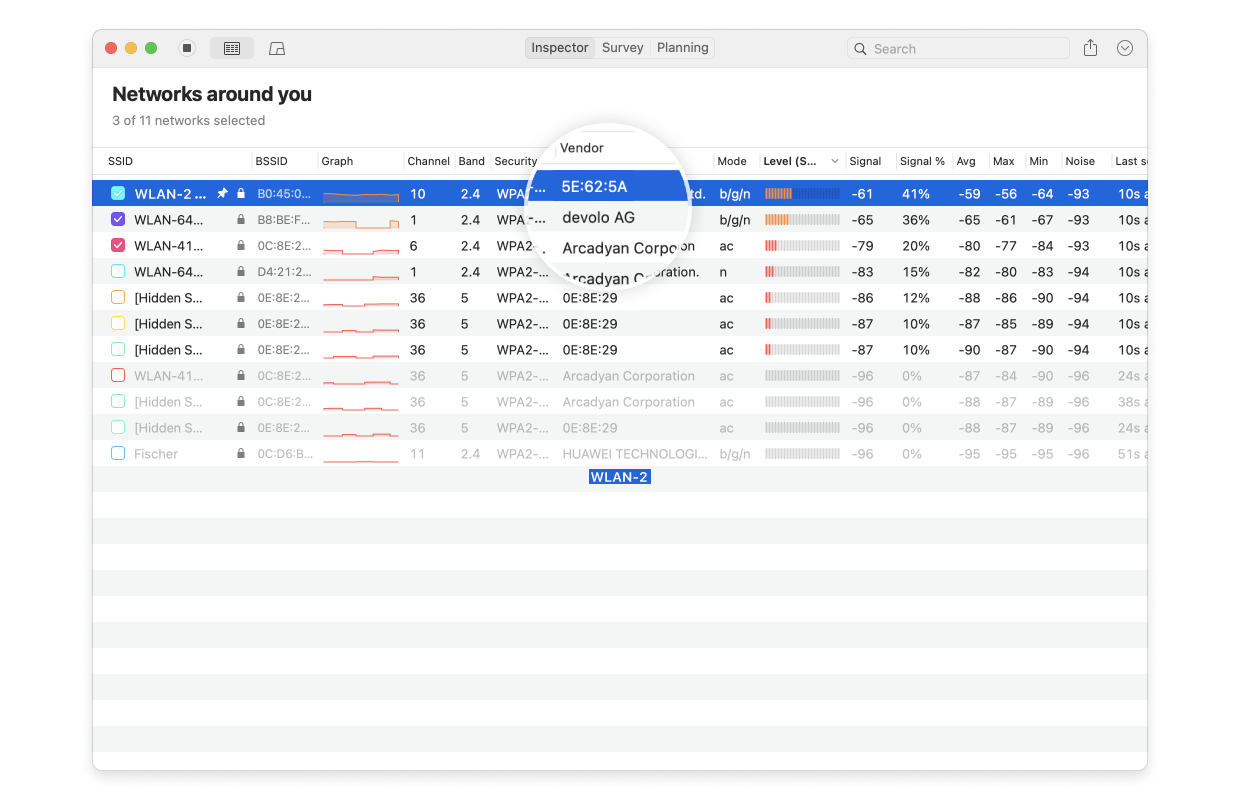Select the network list view icon
Screen dimensions: 1240x800
tap(232, 47)
